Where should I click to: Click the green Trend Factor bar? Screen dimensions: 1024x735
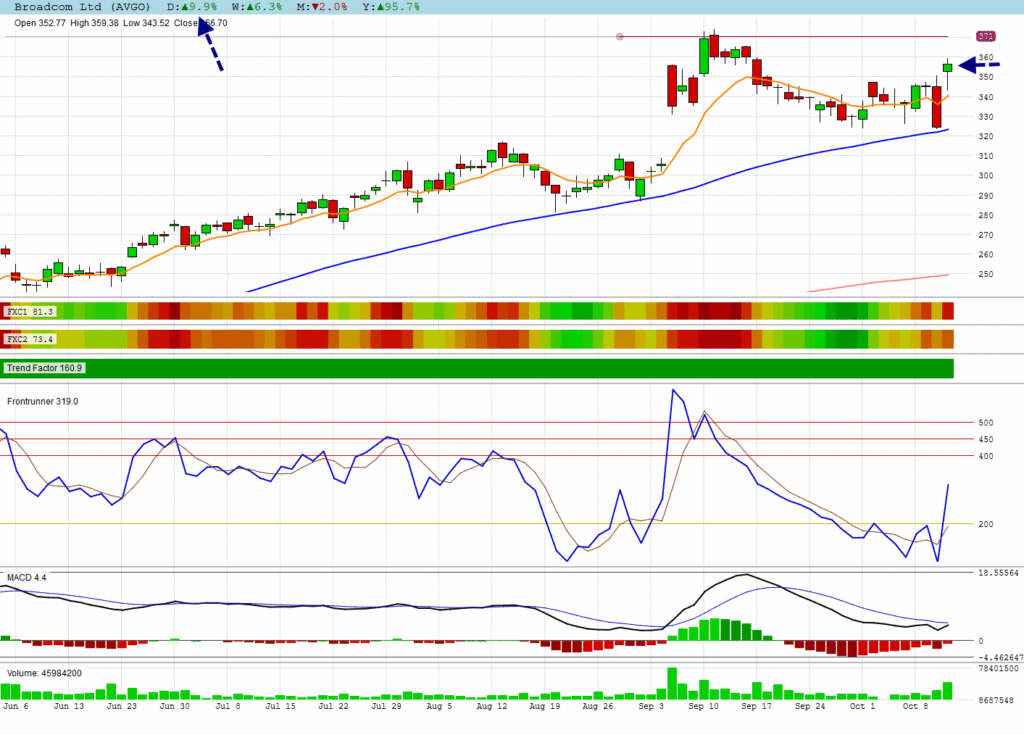click(500, 368)
